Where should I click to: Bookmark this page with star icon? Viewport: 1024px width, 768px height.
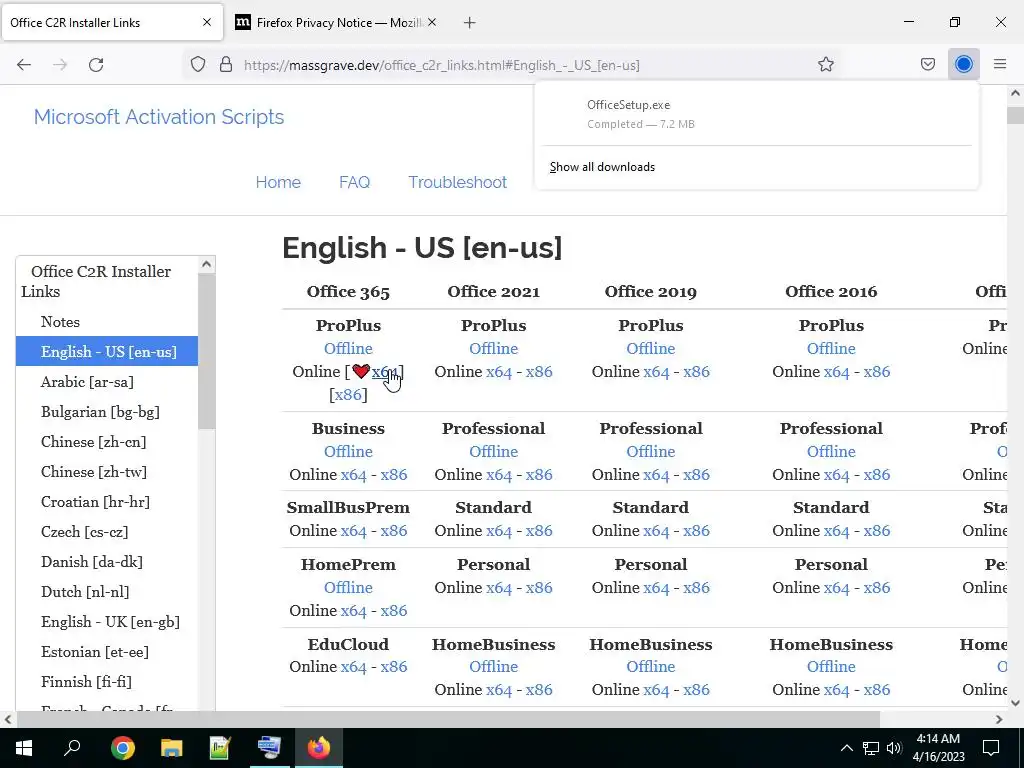pyautogui.click(x=826, y=65)
